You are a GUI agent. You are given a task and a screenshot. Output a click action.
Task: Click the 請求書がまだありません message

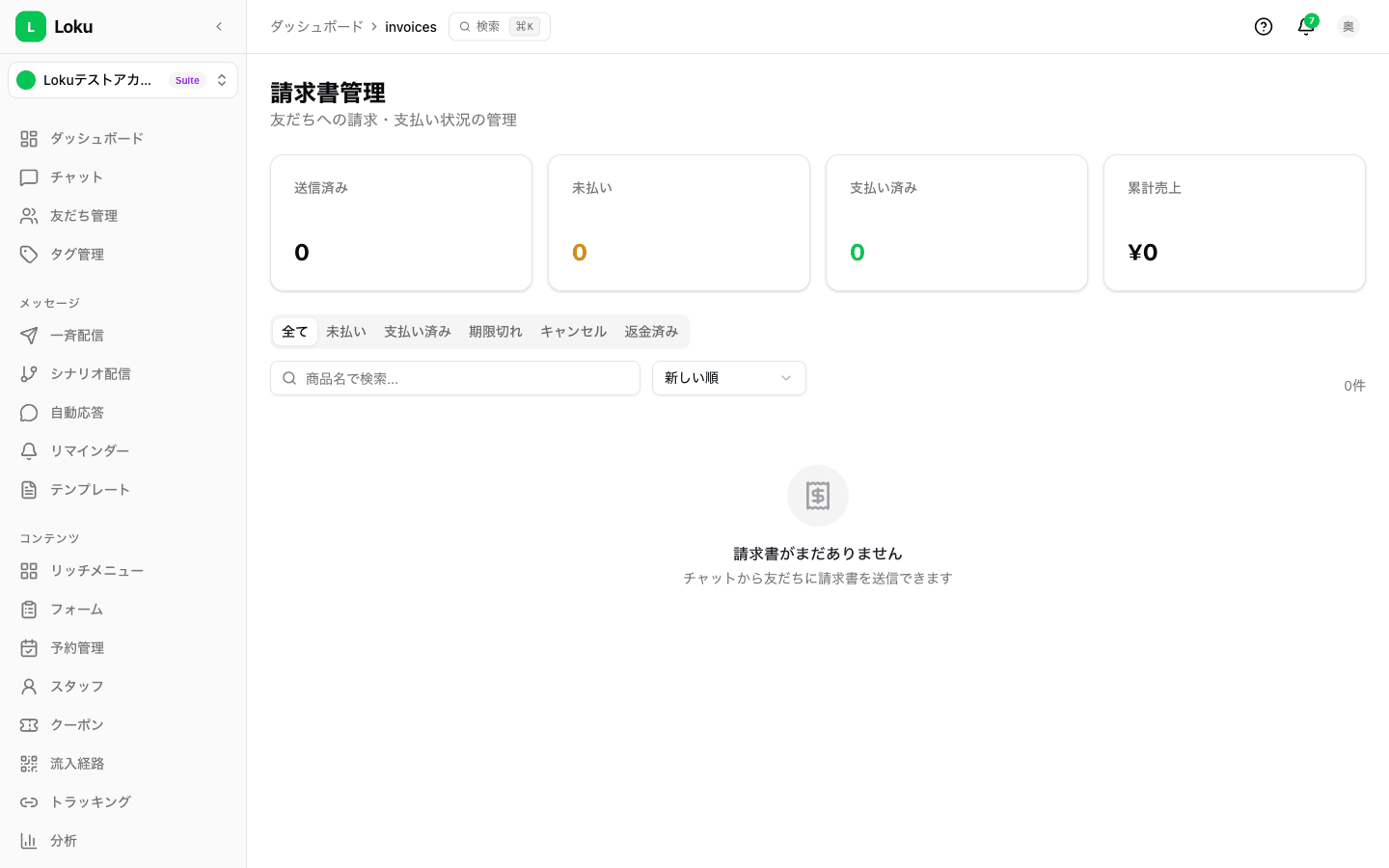pyautogui.click(x=818, y=554)
